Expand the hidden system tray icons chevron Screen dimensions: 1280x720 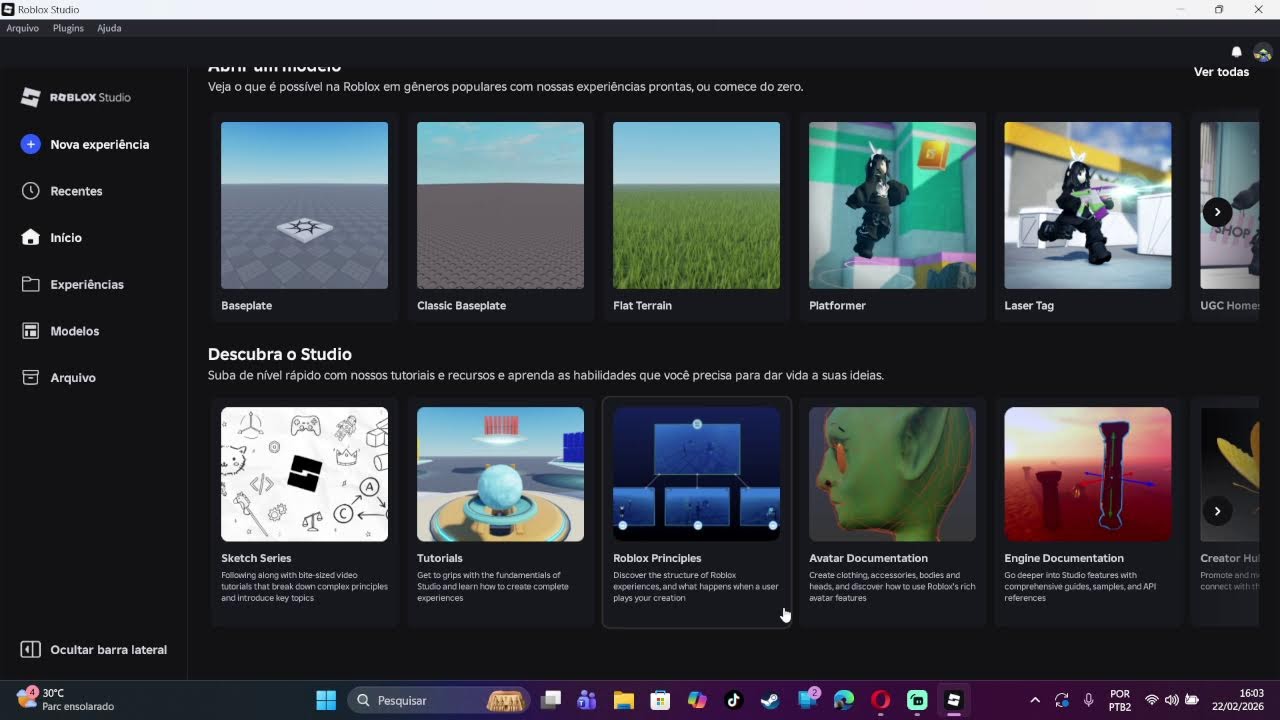(1035, 700)
